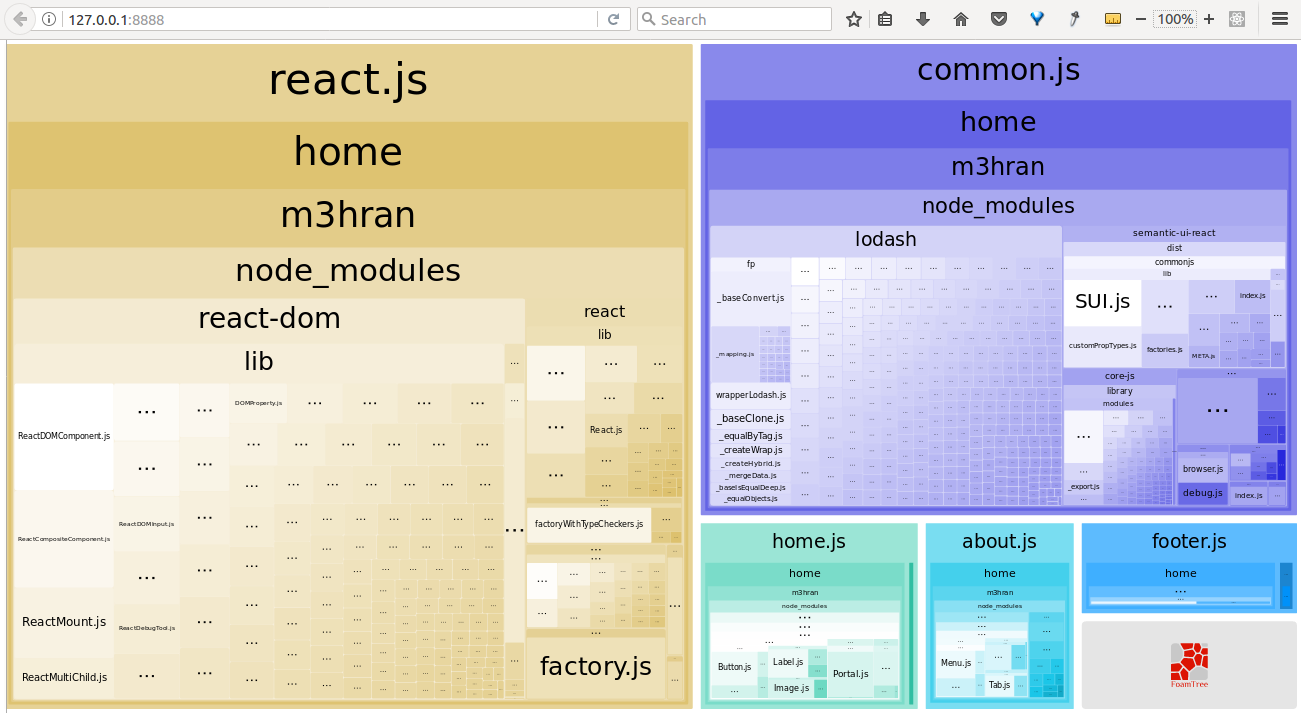This screenshot has height=713, width=1301.
Task: Toggle the yellow ruler measurement tool
Action: [1112, 19]
